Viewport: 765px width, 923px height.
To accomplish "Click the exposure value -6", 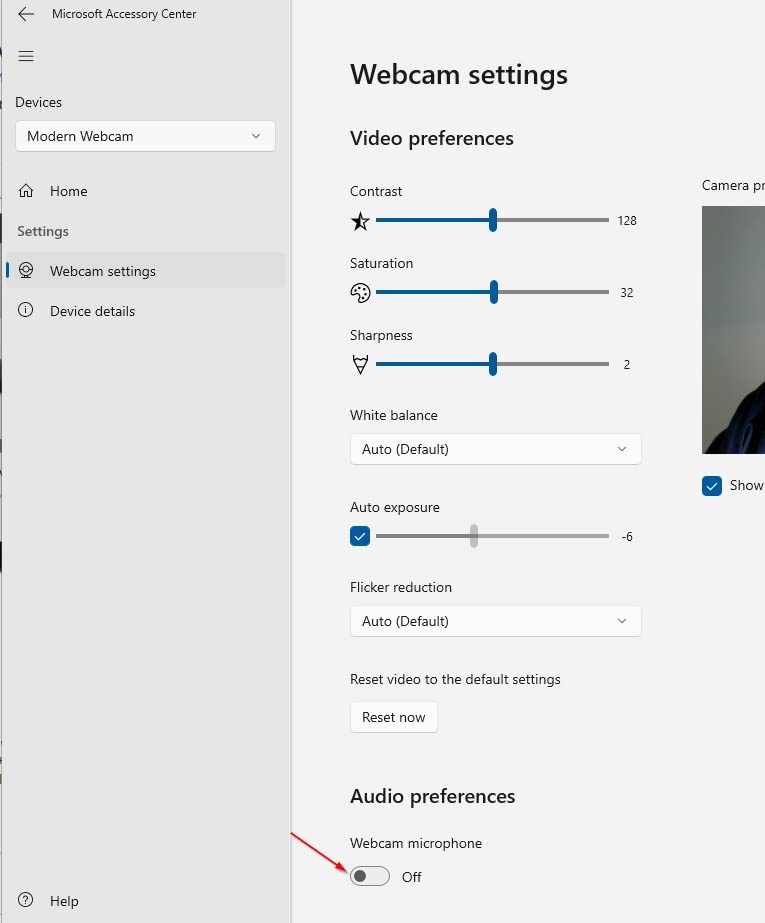I will click(x=627, y=536).
